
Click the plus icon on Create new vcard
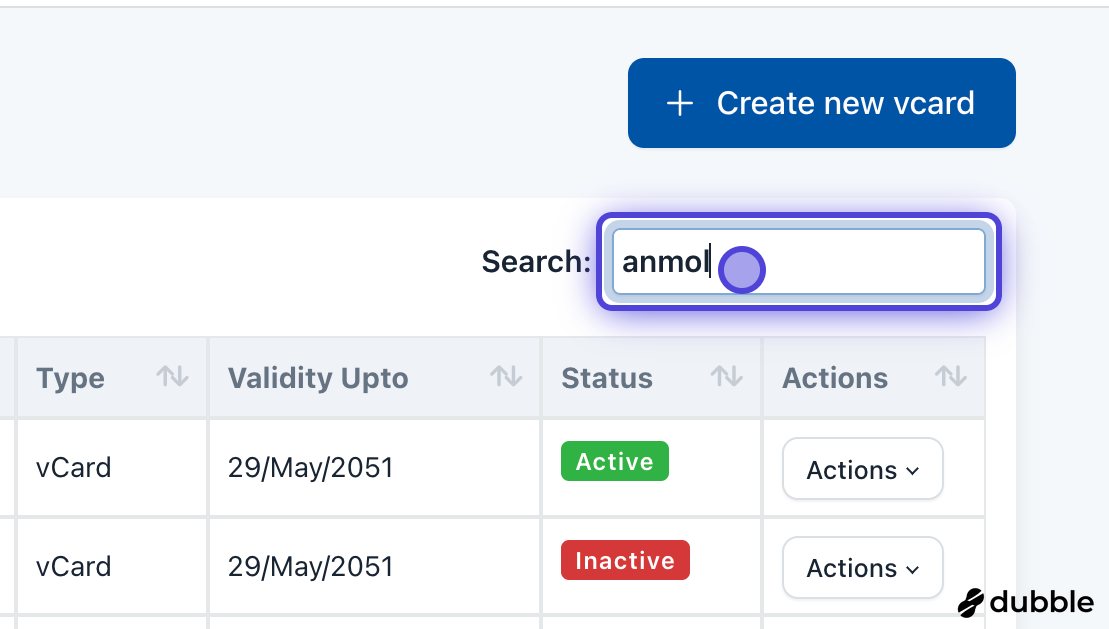680,103
